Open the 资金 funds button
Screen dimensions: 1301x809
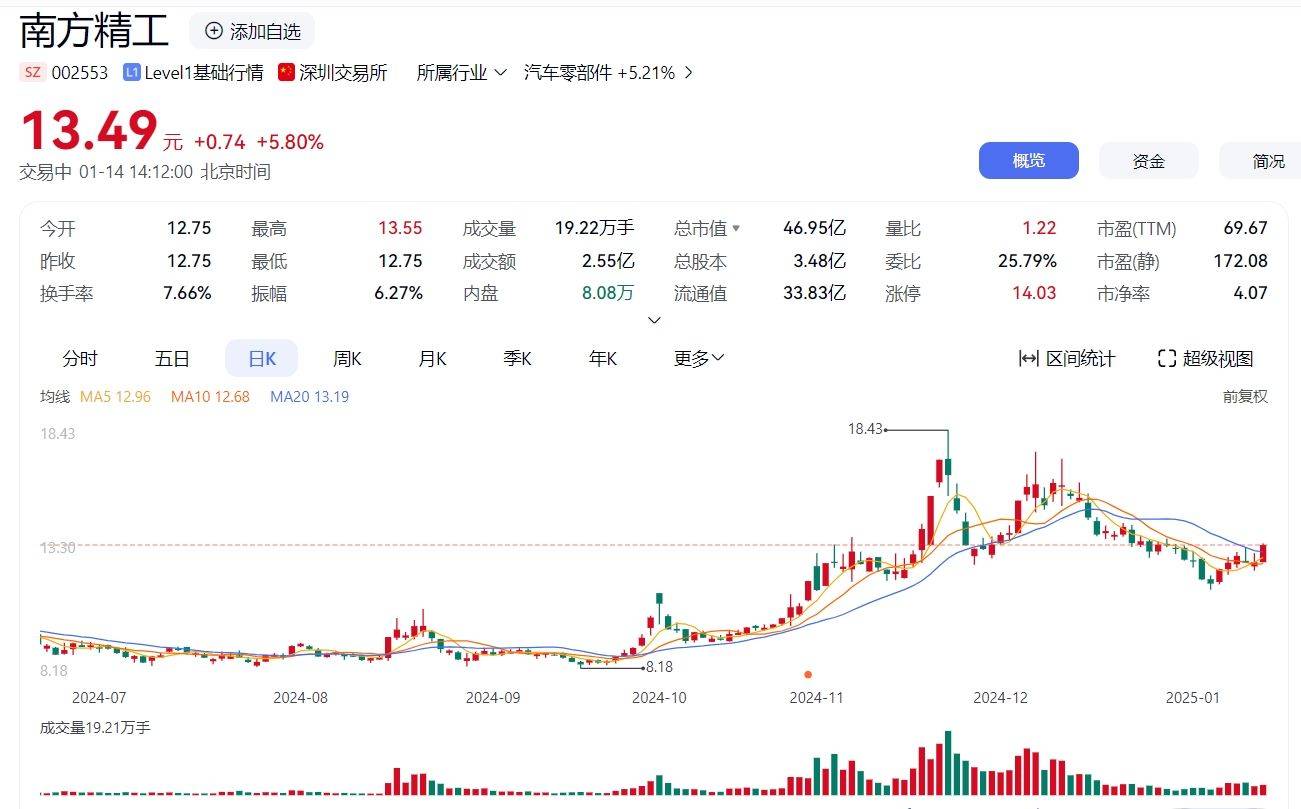tap(1149, 161)
